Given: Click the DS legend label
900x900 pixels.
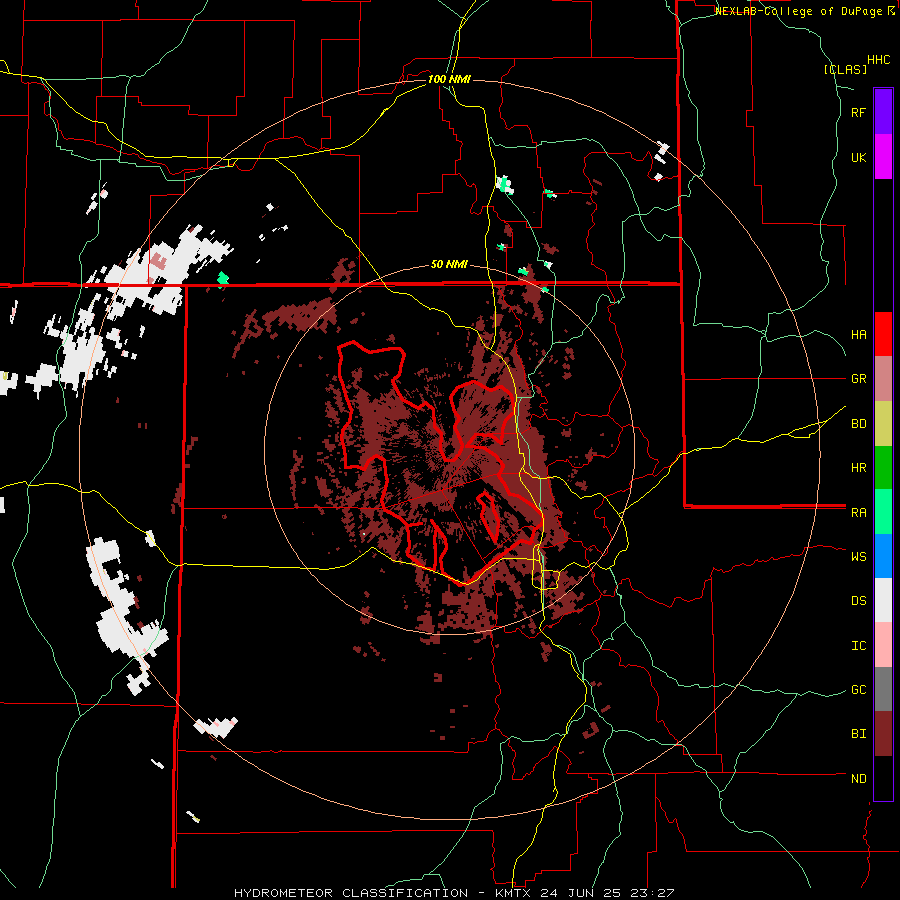Looking at the screenshot, I should pyautogui.click(x=858, y=600).
